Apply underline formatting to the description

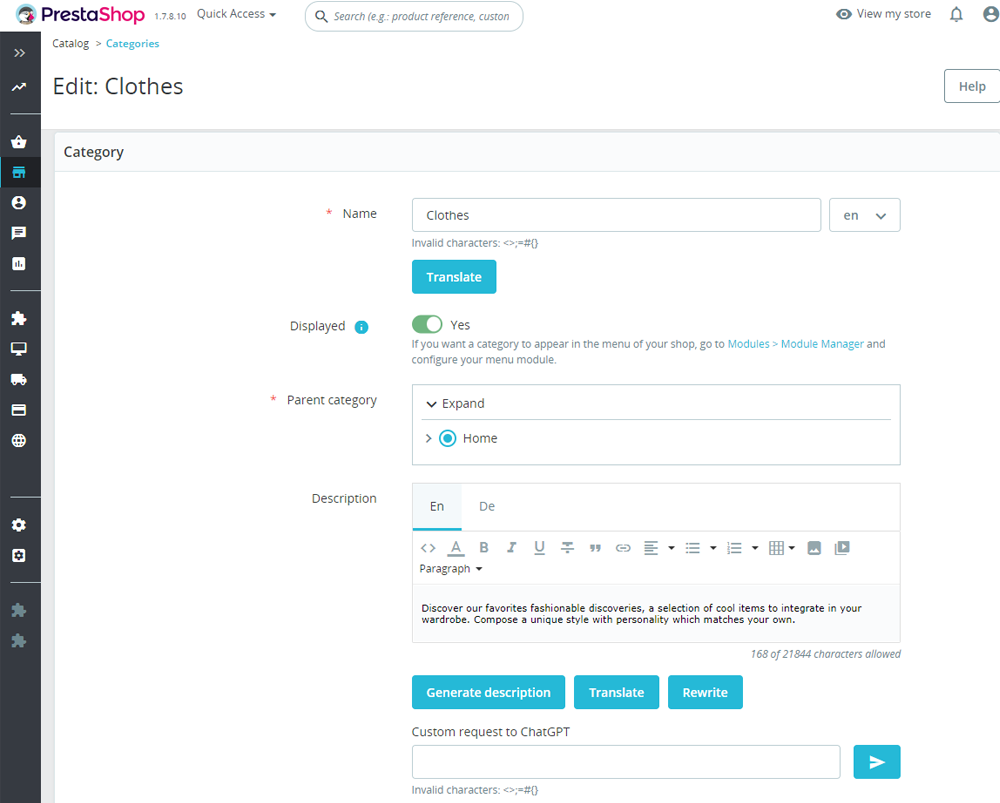pos(539,547)
